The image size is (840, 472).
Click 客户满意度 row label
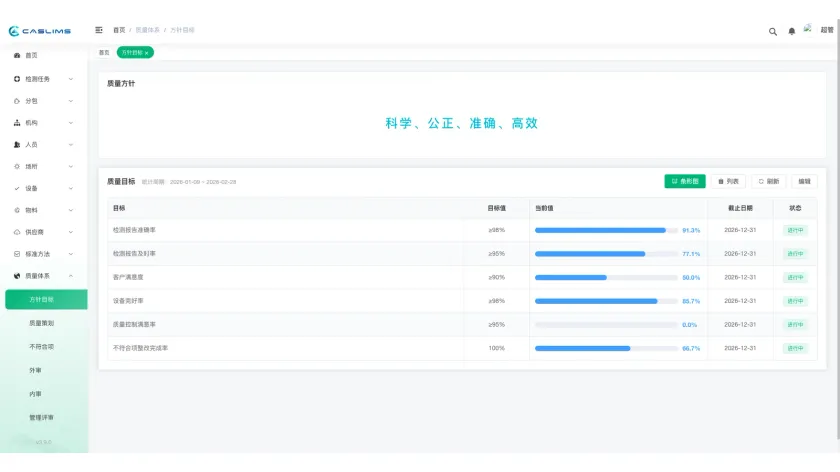click(x=128, y=277)
